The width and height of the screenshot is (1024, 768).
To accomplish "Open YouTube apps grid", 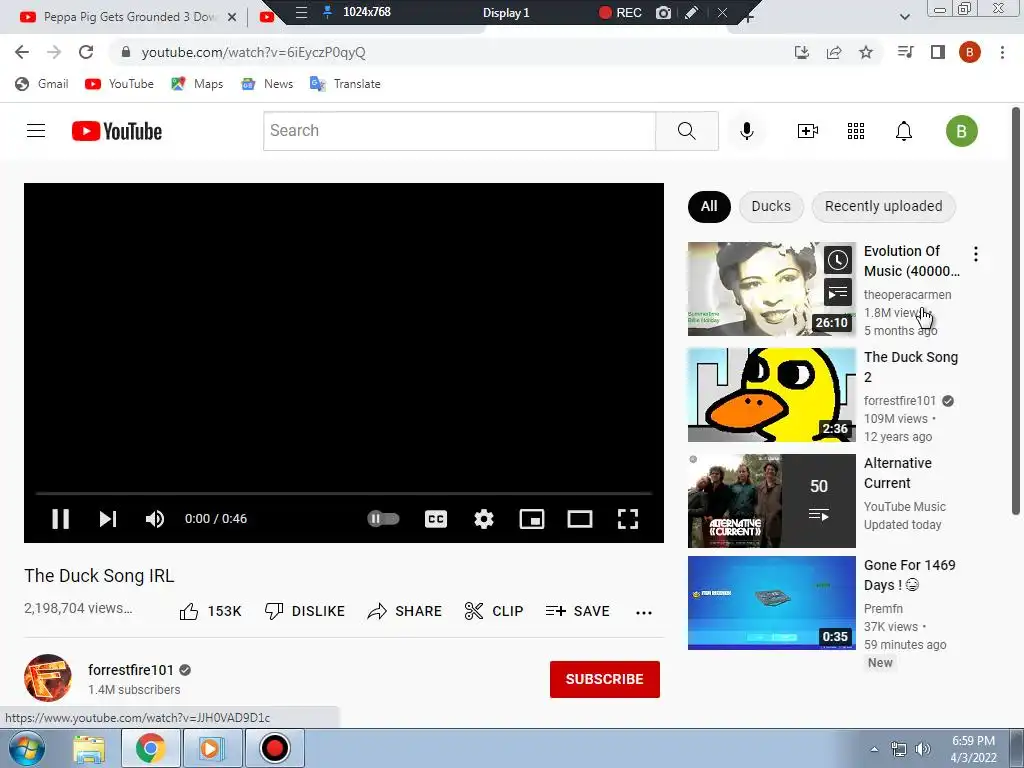I will coord(856,131).
